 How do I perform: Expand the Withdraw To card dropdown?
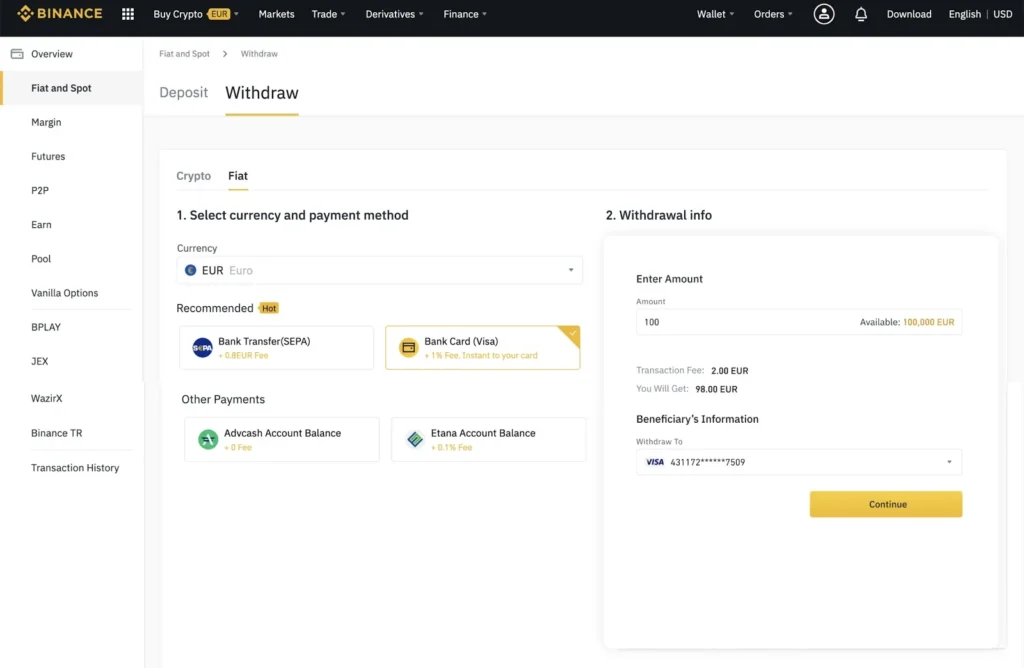[x=949, y=461]
